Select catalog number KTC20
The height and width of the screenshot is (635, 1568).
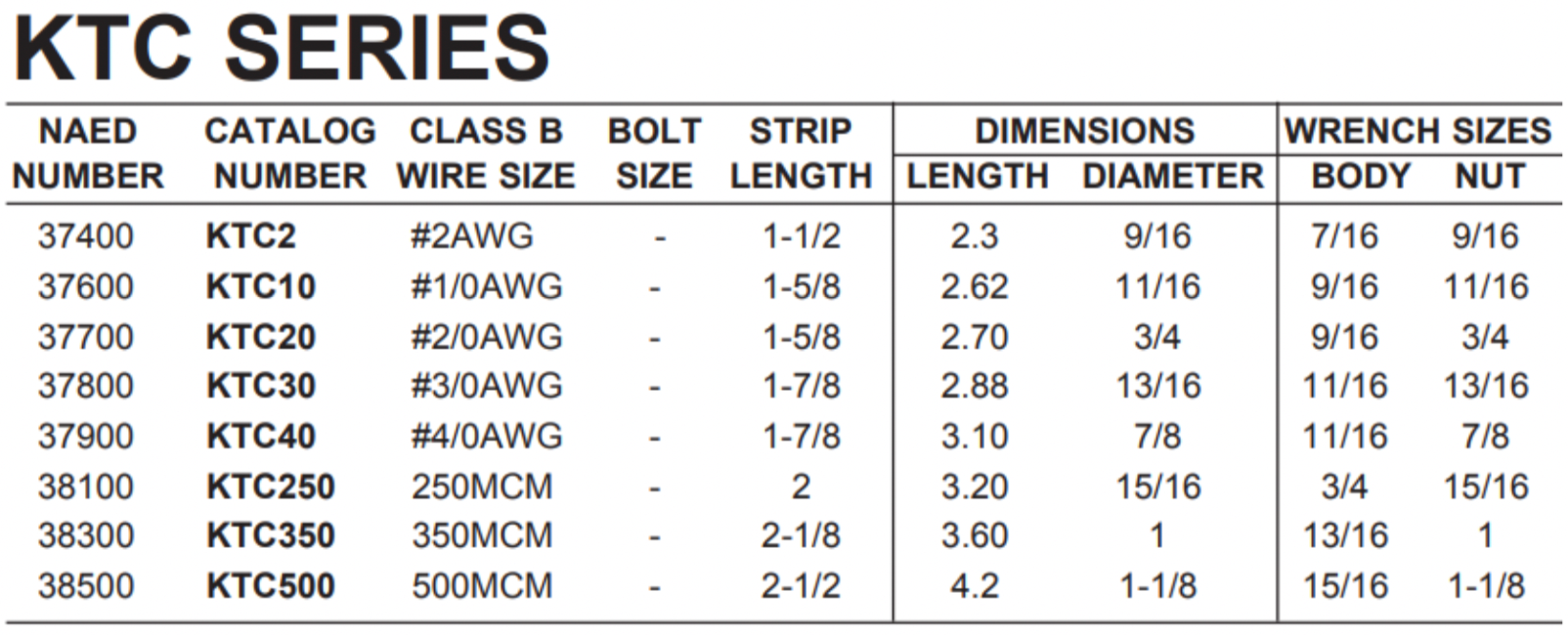coord(260,337)
